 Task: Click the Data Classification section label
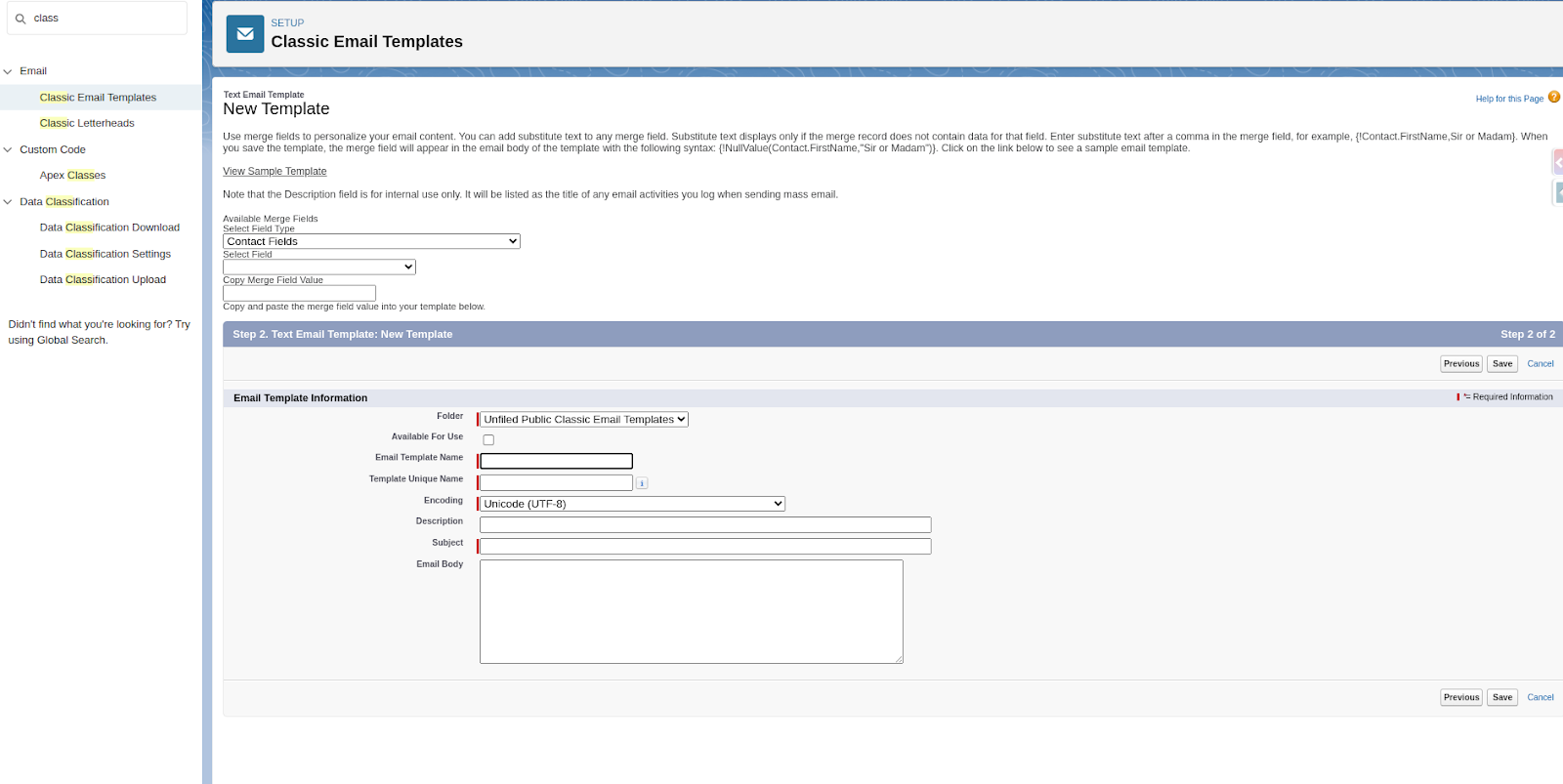(x=64, y=202)
